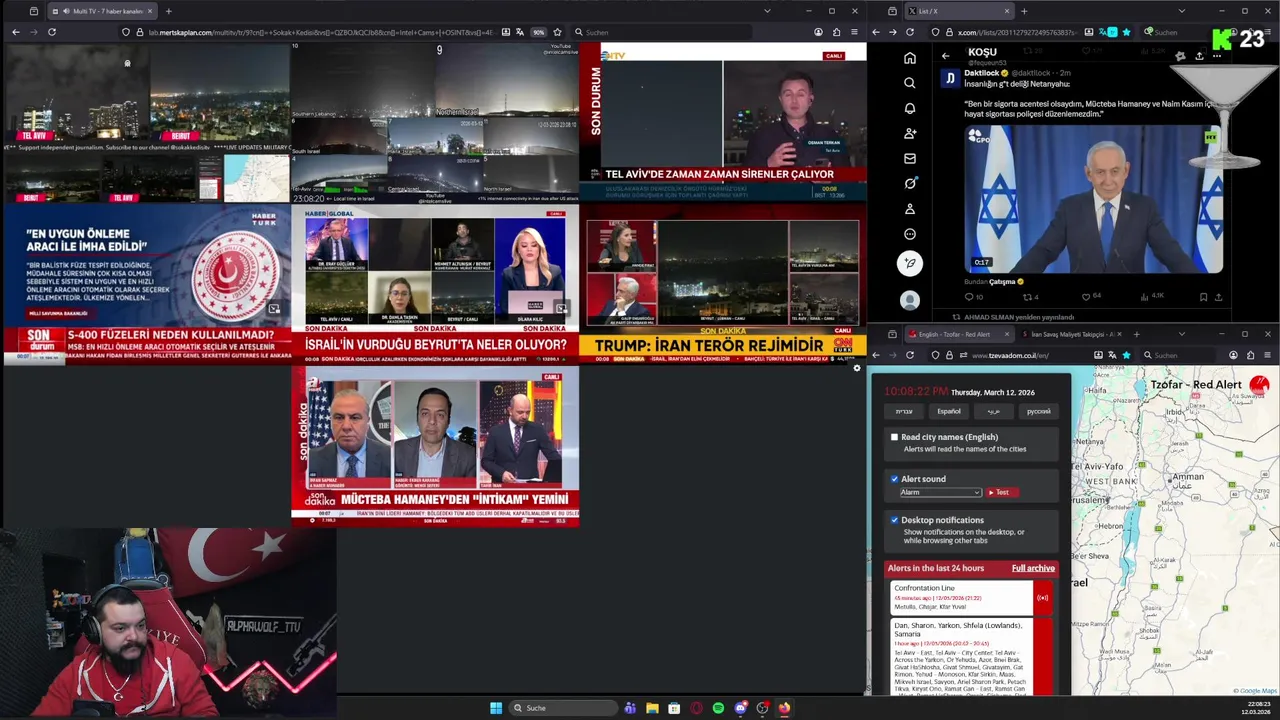Screen dimensions: 1280x720
Task: Share the Daktilock post
Action: click(x=1220, y=297)
